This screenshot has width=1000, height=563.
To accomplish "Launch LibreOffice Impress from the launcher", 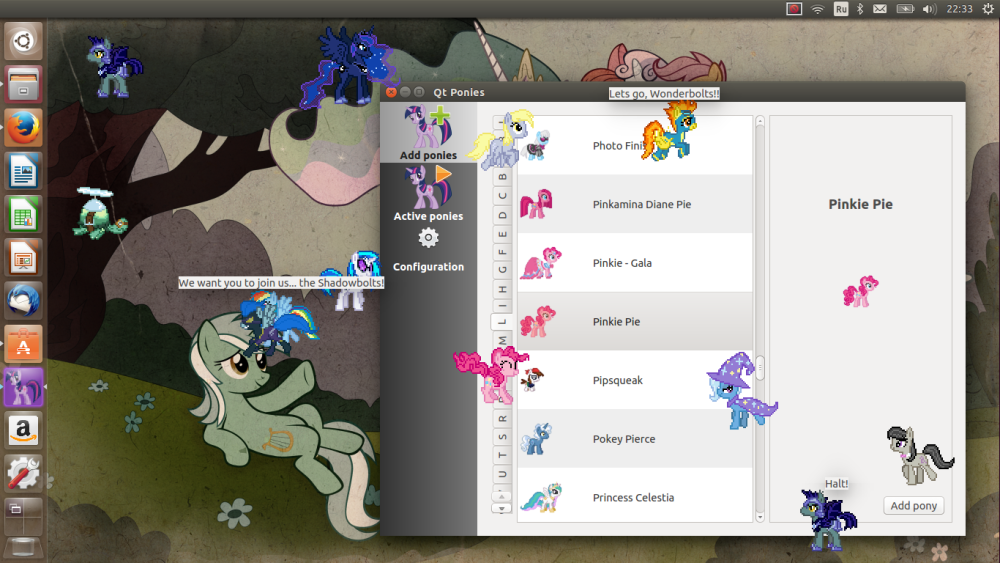I will pos(24,258).
